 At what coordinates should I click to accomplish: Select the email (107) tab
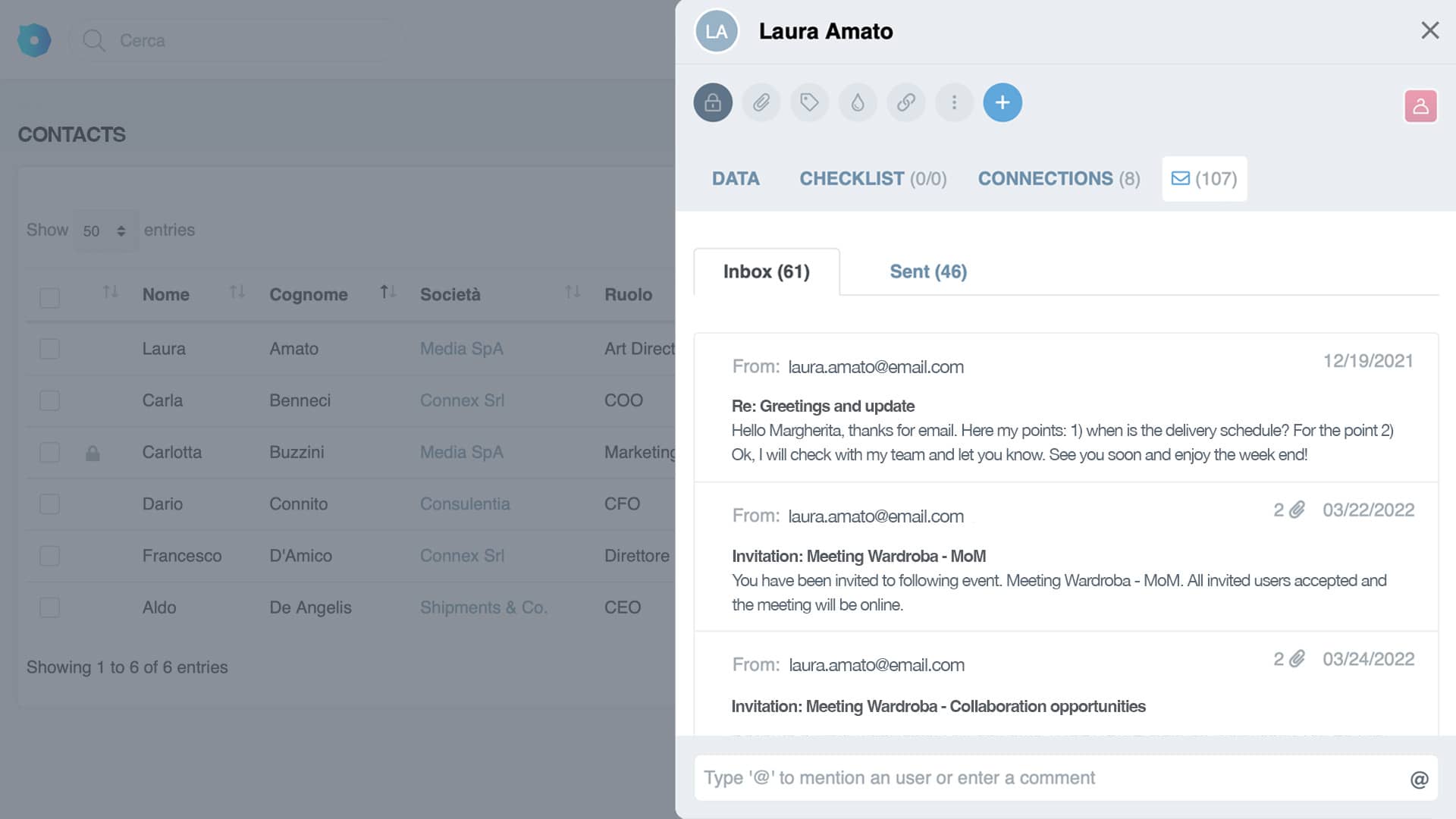pyautogui.click(x=1204, y=179)
